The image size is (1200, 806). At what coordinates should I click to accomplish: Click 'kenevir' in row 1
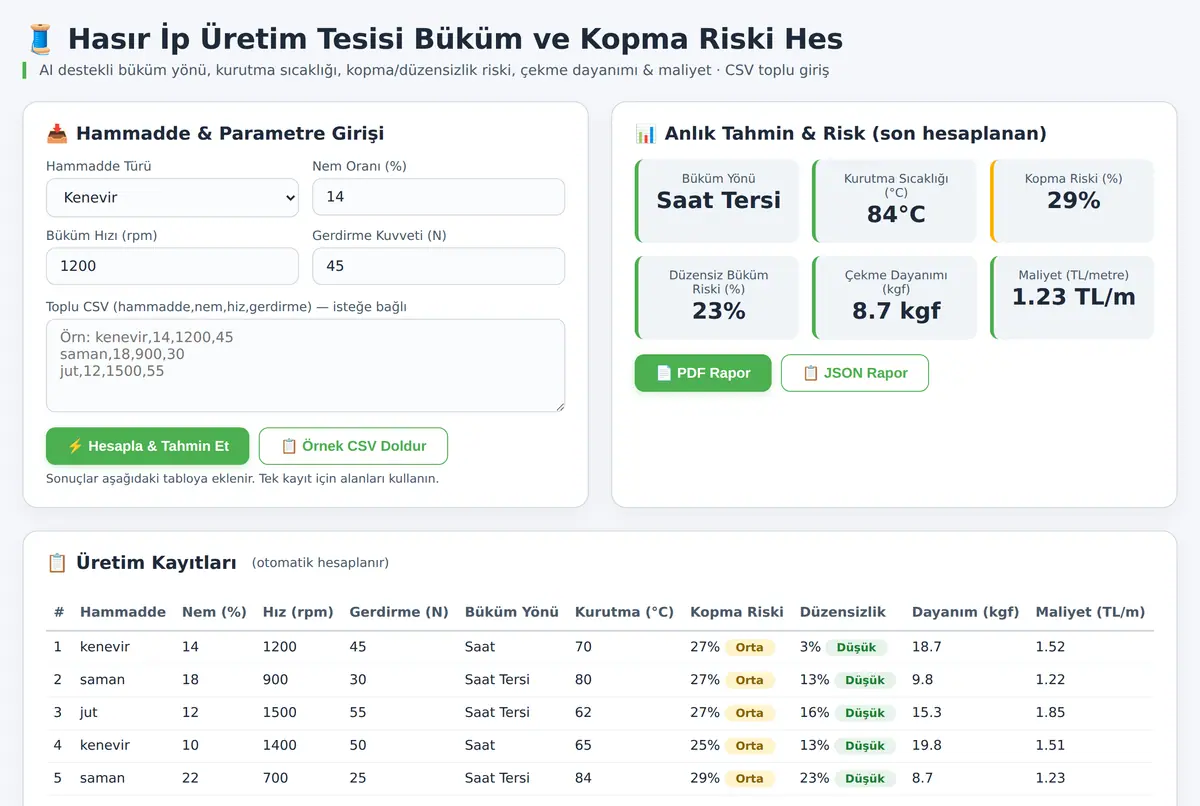pos(105,647)
